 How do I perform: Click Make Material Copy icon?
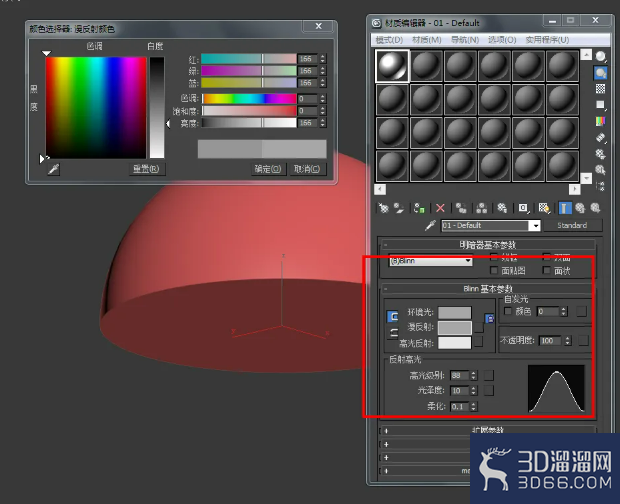[x=461, y=208]
